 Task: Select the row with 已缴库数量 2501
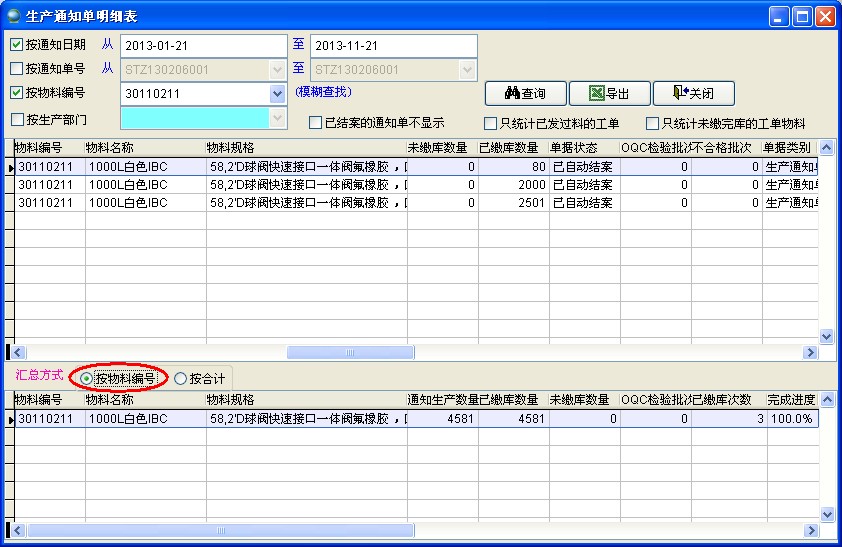point(513,202)
